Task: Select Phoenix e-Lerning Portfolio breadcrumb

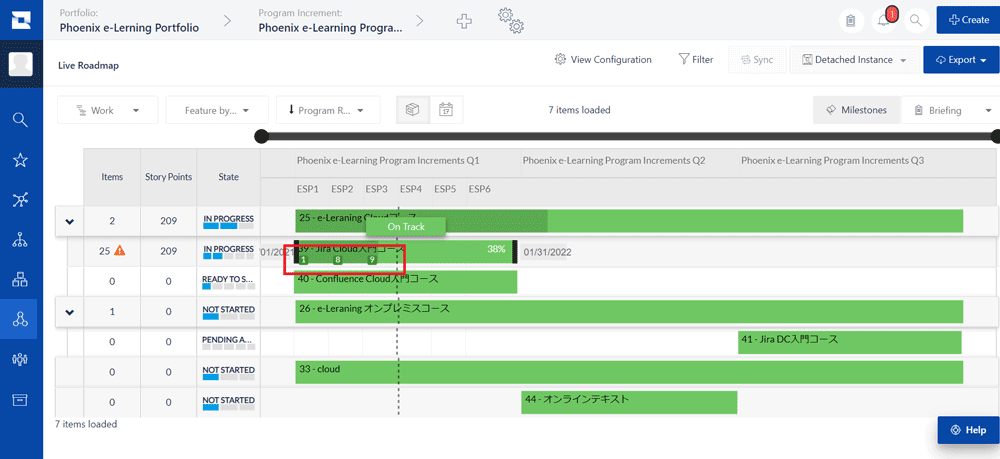Action: point(129,27)
